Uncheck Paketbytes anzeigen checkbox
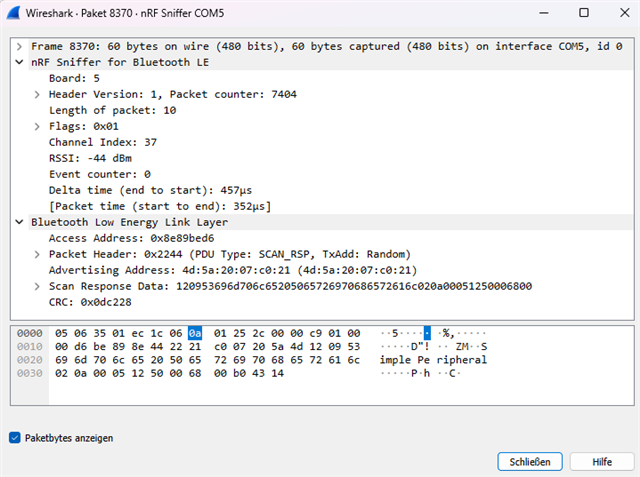Screen dimensions: 640x477 click(x=15, y=438)
